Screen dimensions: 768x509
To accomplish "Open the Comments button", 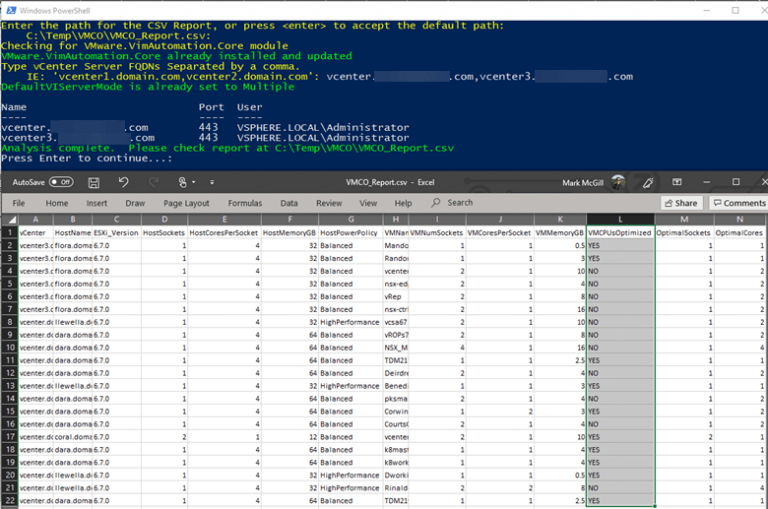I will [x=739, y=203].
